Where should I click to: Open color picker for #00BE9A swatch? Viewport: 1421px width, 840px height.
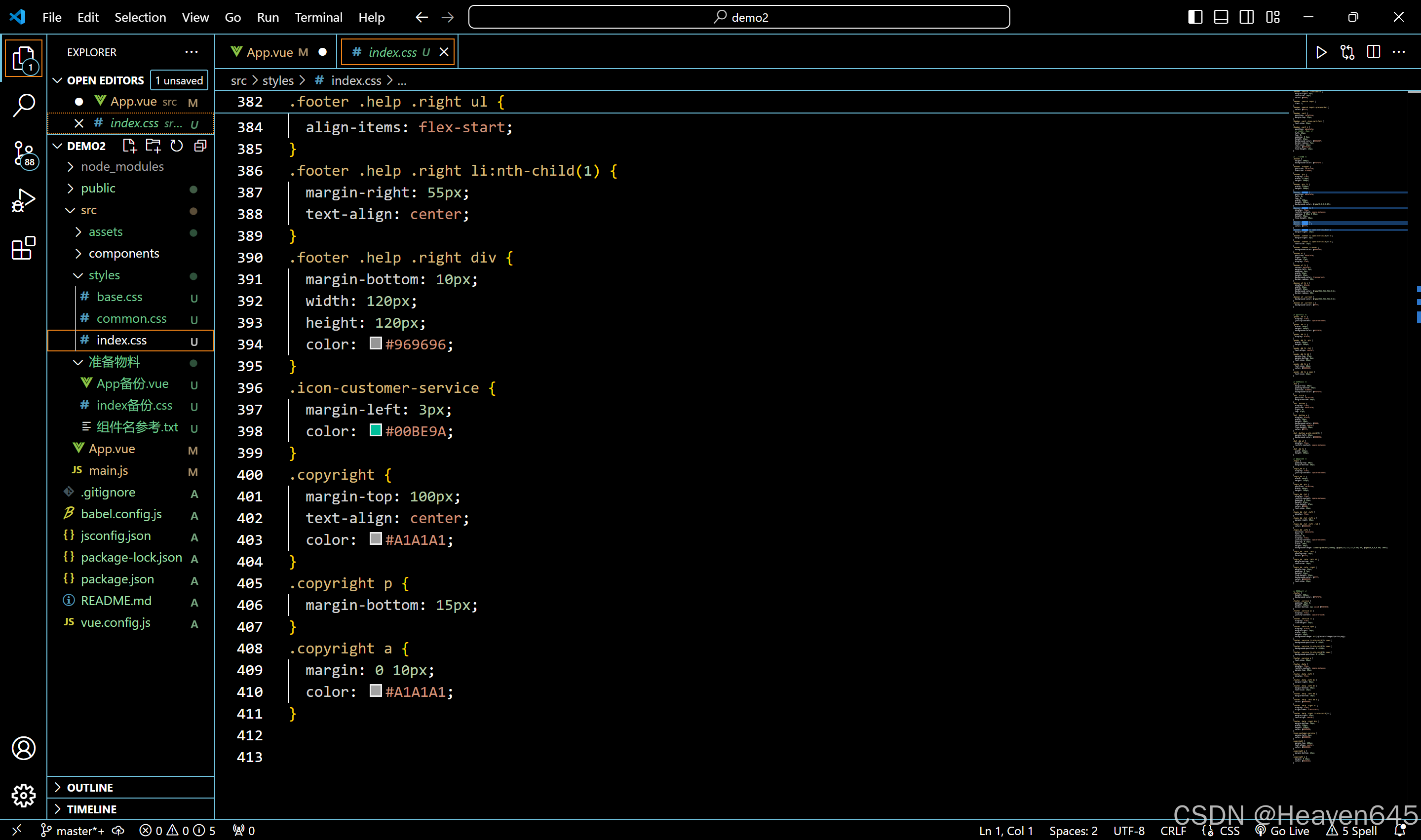[x=376, y=430]
